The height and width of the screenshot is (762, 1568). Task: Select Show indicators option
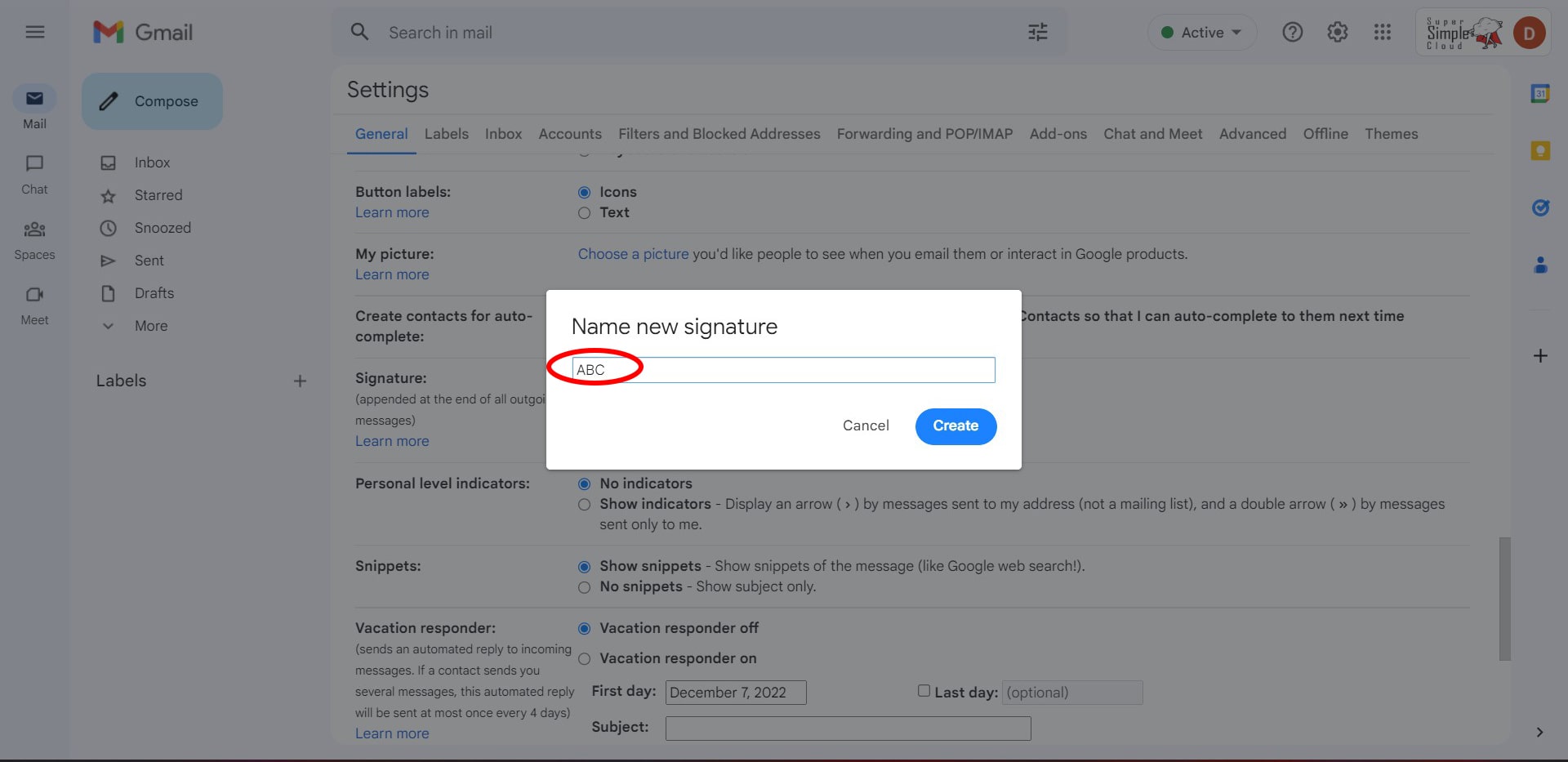tap(584, 505)
